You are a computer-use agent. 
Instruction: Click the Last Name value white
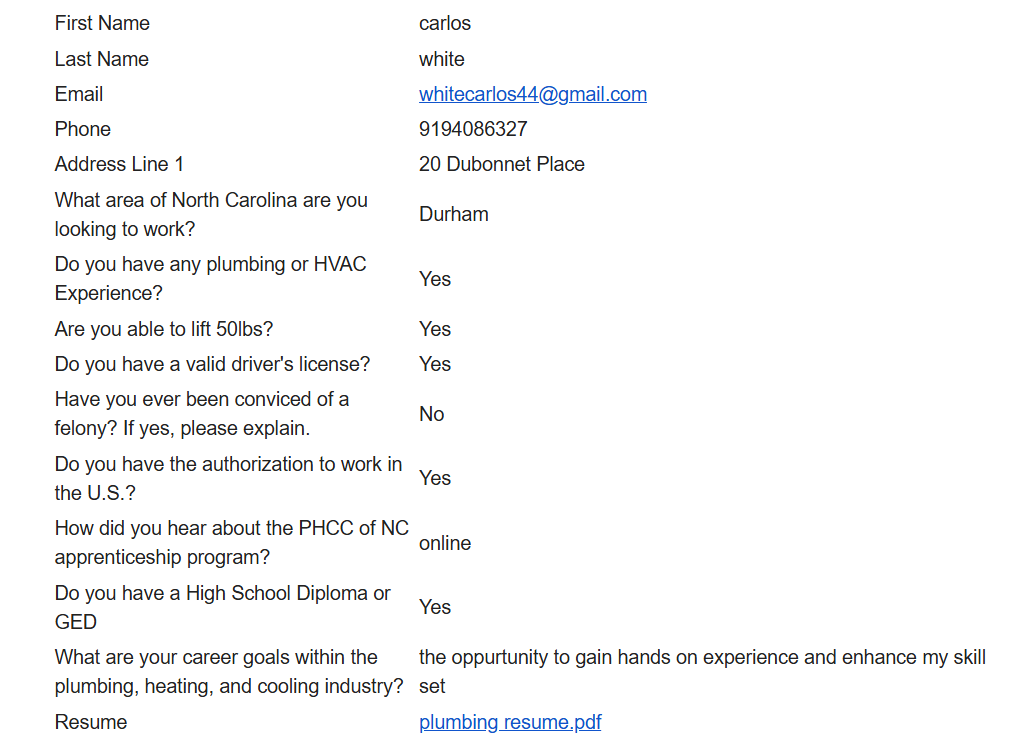point(441,59)
